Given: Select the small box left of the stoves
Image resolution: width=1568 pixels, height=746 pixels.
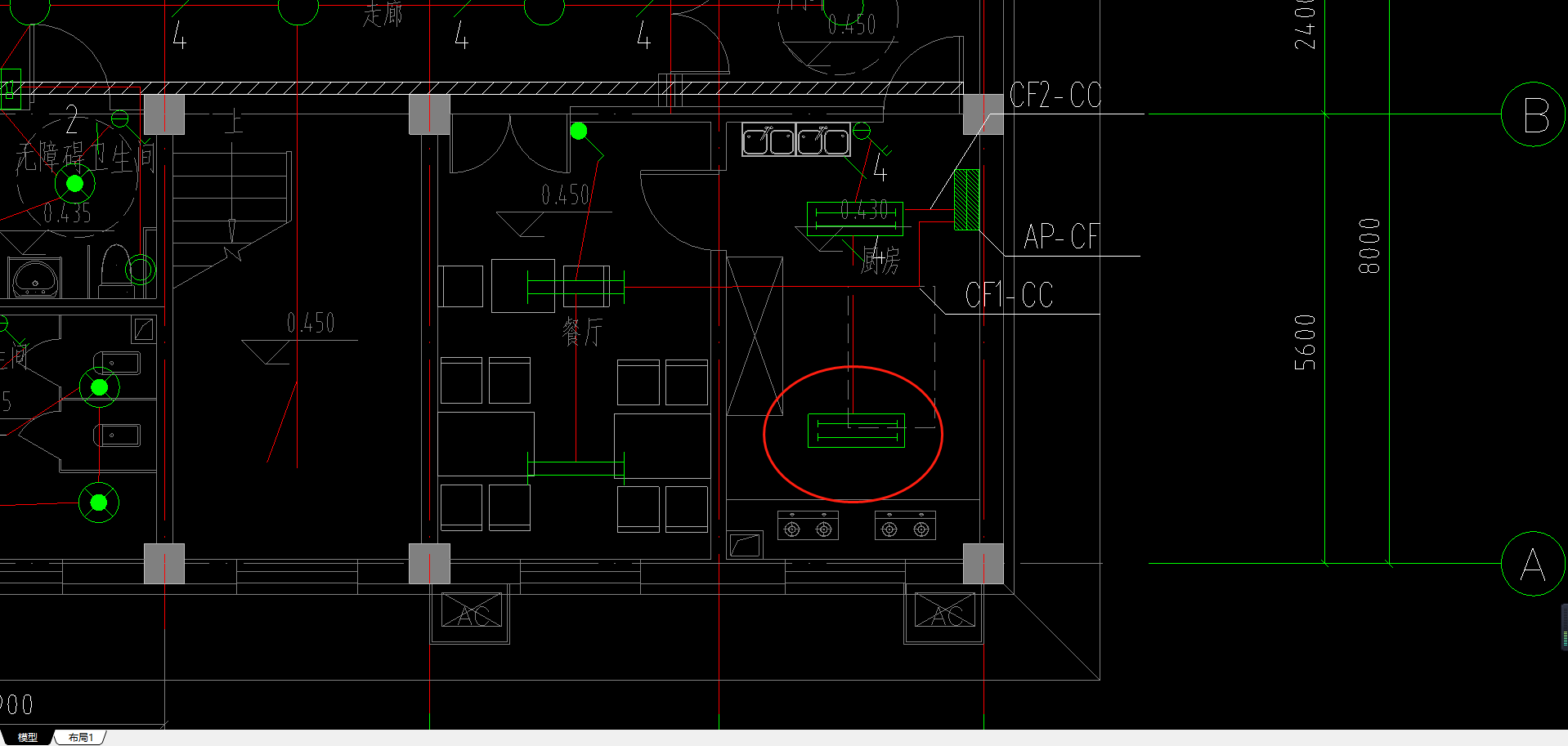Looking at the screenshot, I should (x=745, y=544).
